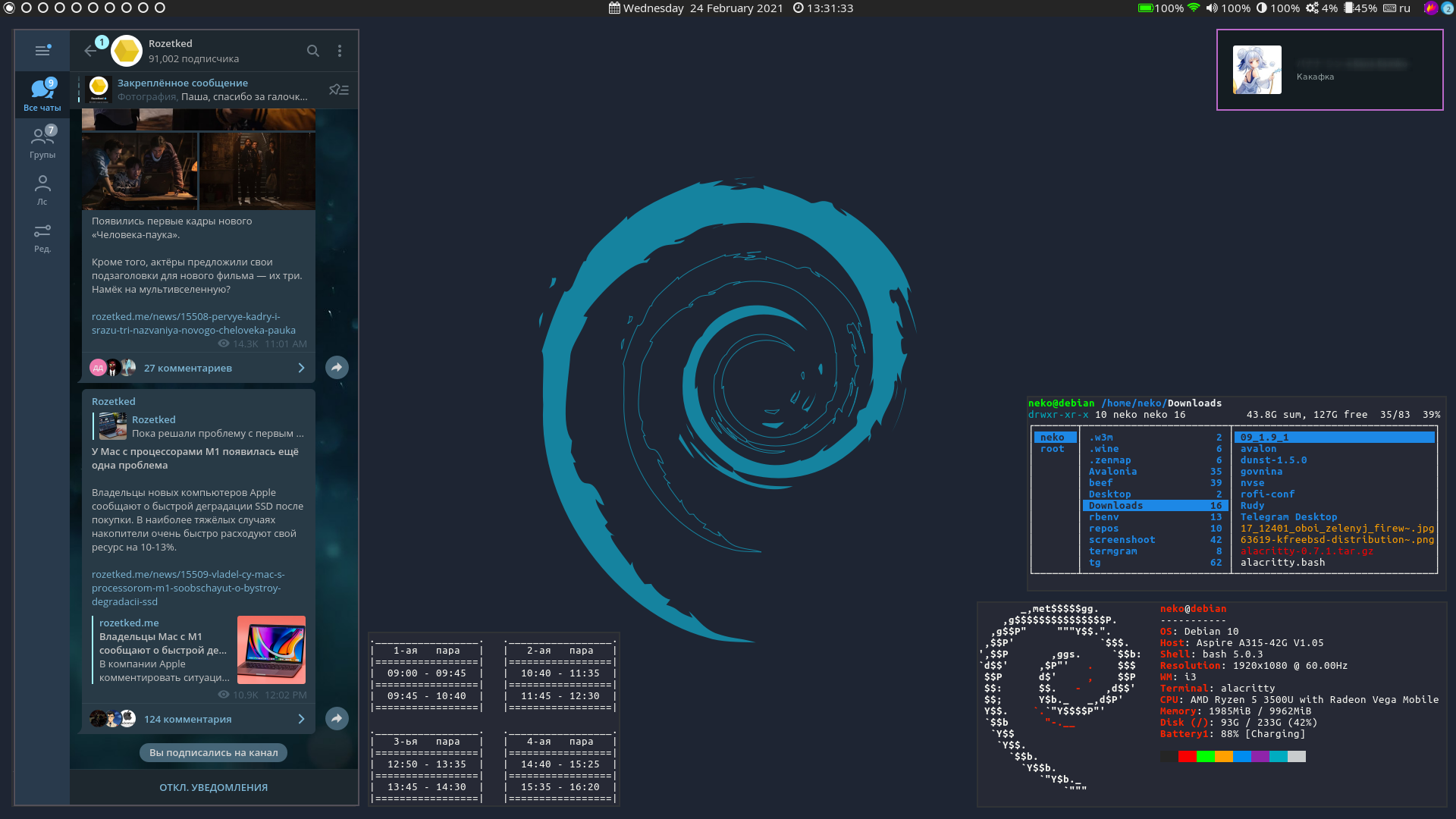Screen dimensions: 1456x819
Task: Share the Spider-Man post via arrow
Action: point(337,368)
